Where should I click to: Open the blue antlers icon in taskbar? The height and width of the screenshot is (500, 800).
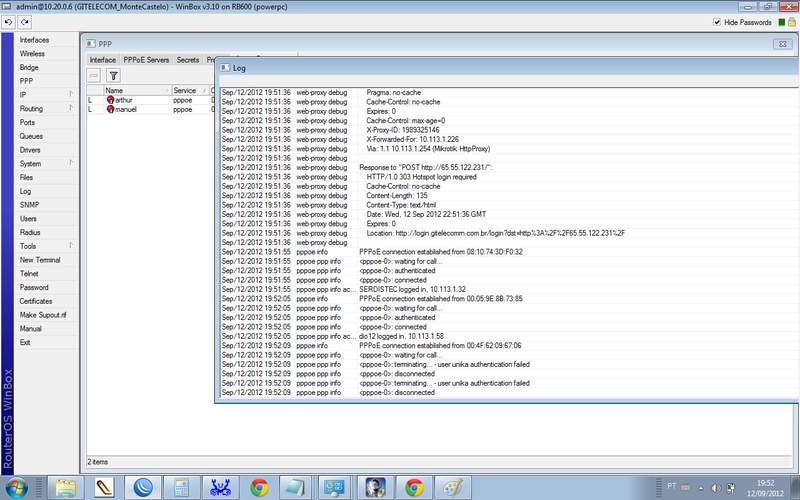tap(220, 488)
